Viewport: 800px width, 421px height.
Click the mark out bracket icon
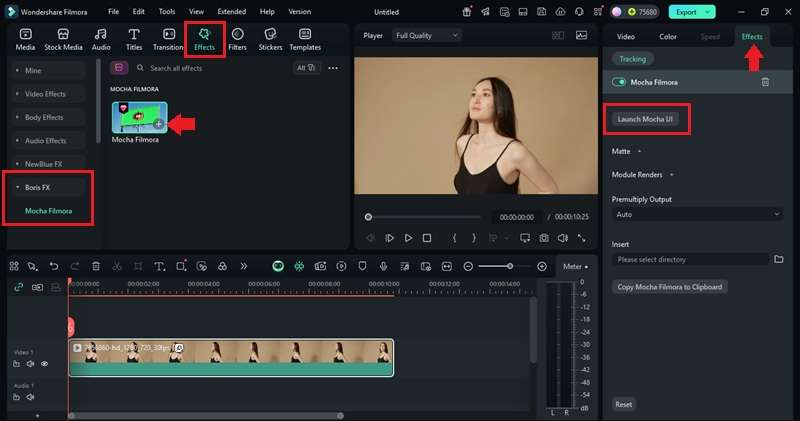point(474,238)
